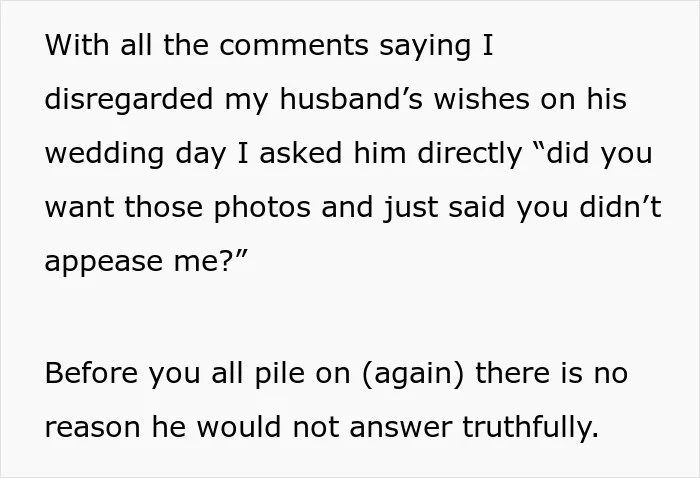Image resolution: width=700 pixels, height=478 pixels.
Task: Click the word "asked"
Action: [x=300, y=153]
